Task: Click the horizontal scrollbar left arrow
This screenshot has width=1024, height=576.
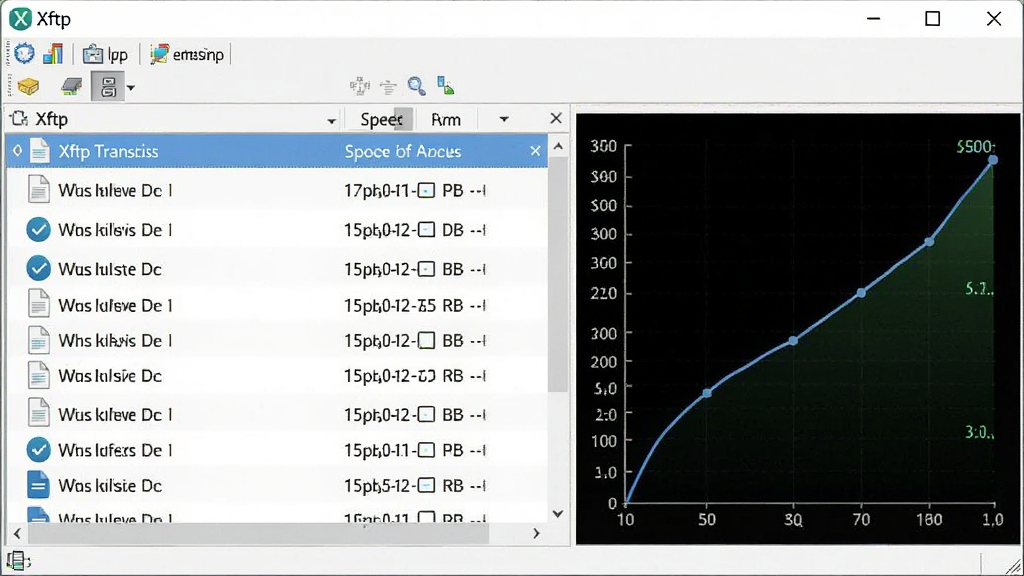Action: click(17, 534)
